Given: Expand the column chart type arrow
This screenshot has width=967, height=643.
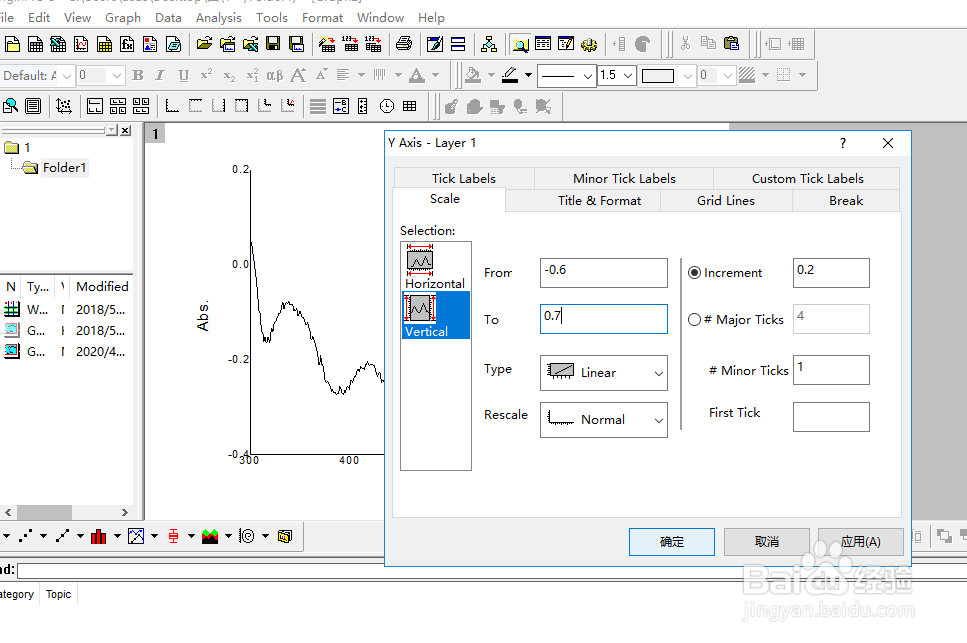Looking at the screenshot, I should (117, 536).
